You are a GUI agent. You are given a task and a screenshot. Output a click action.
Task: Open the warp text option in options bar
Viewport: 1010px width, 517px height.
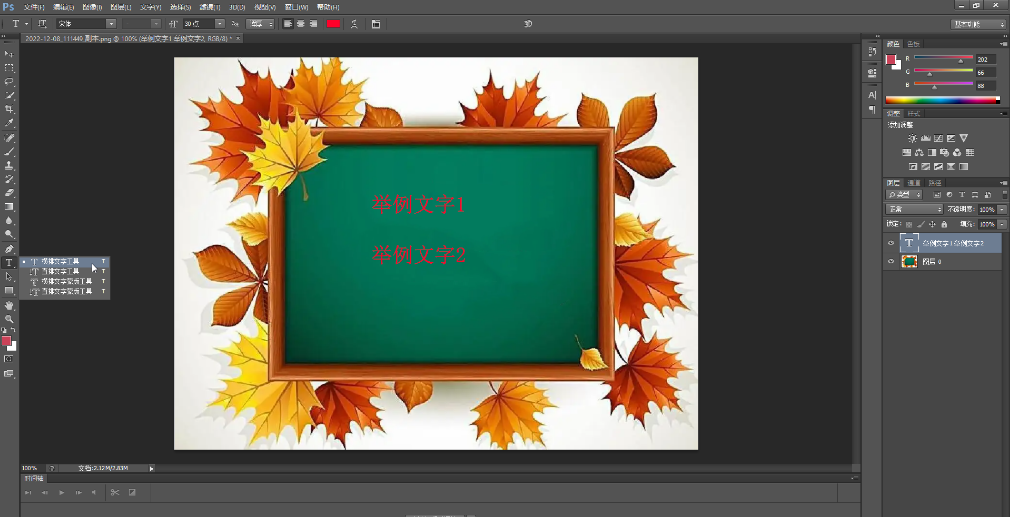(355, 23)
